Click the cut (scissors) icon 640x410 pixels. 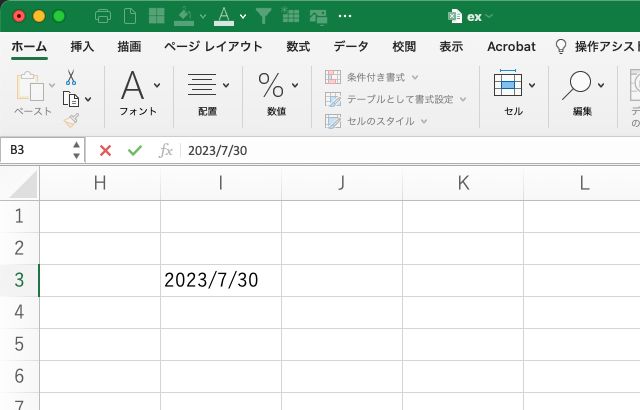71,77
